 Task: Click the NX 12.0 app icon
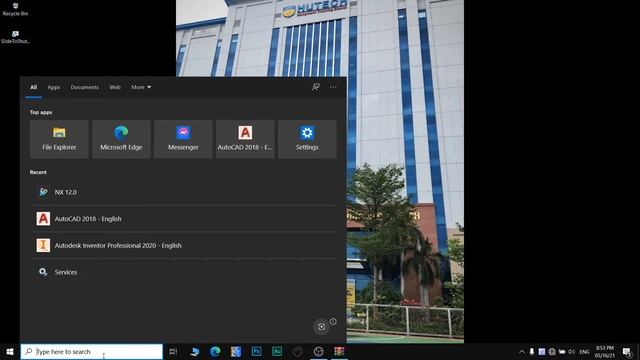43,192
